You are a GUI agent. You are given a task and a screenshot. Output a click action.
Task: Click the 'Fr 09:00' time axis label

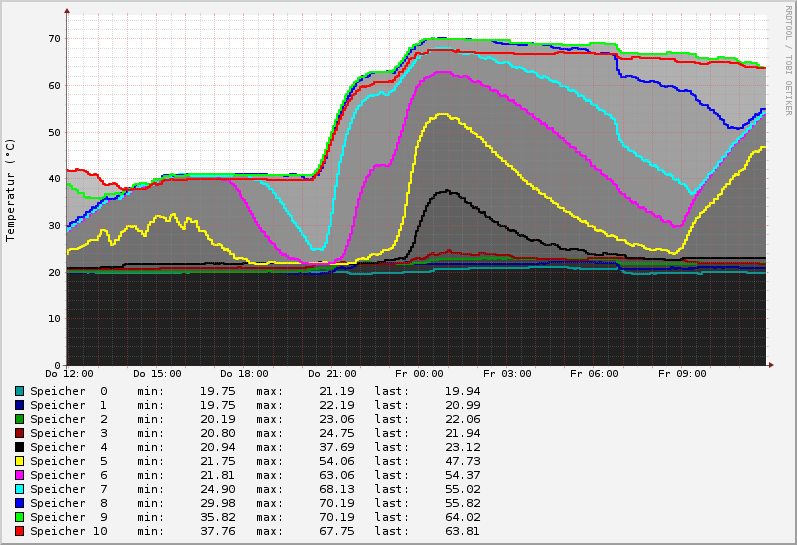pos(681,374)
